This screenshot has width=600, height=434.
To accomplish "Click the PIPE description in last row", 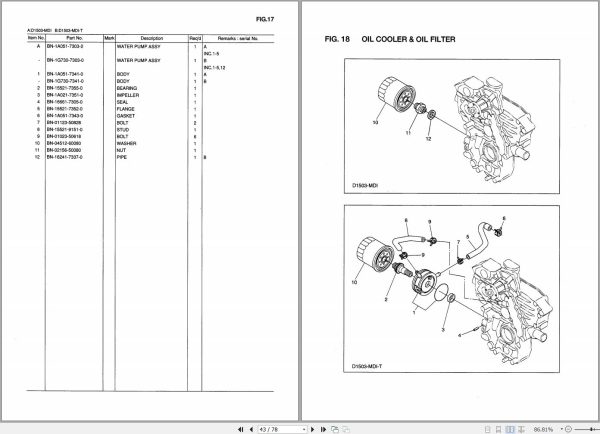I will tap(122, 157).
